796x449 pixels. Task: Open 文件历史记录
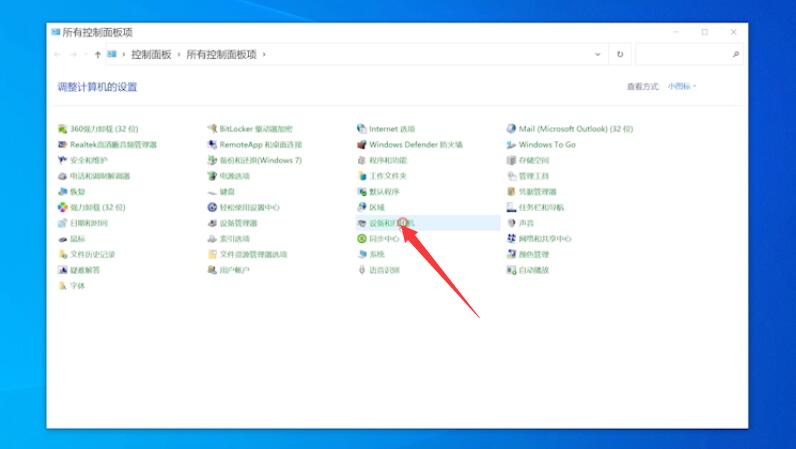tap(86, 254)
